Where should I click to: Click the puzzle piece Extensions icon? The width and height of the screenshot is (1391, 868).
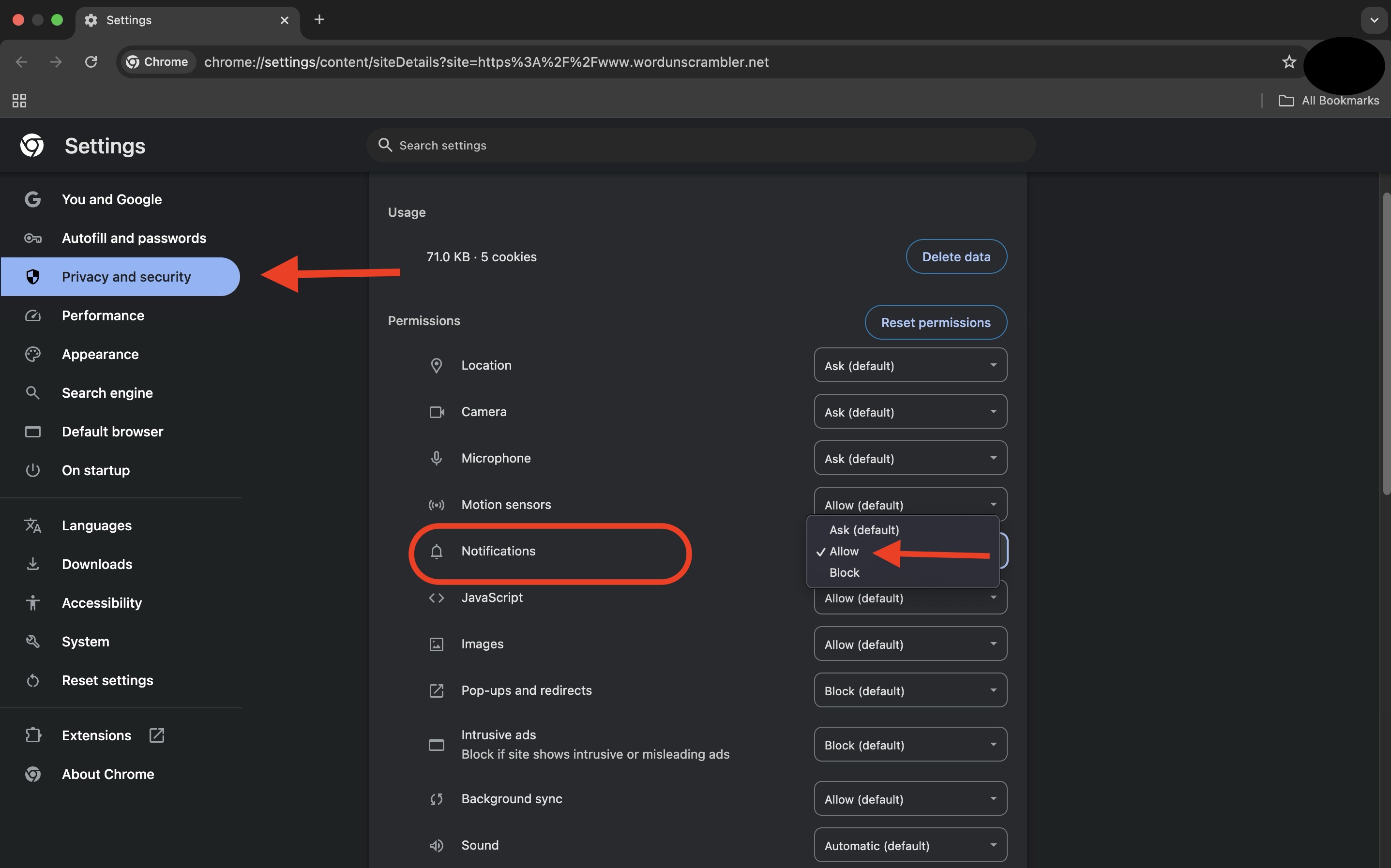pyautogui.click(x=33, y=735)
